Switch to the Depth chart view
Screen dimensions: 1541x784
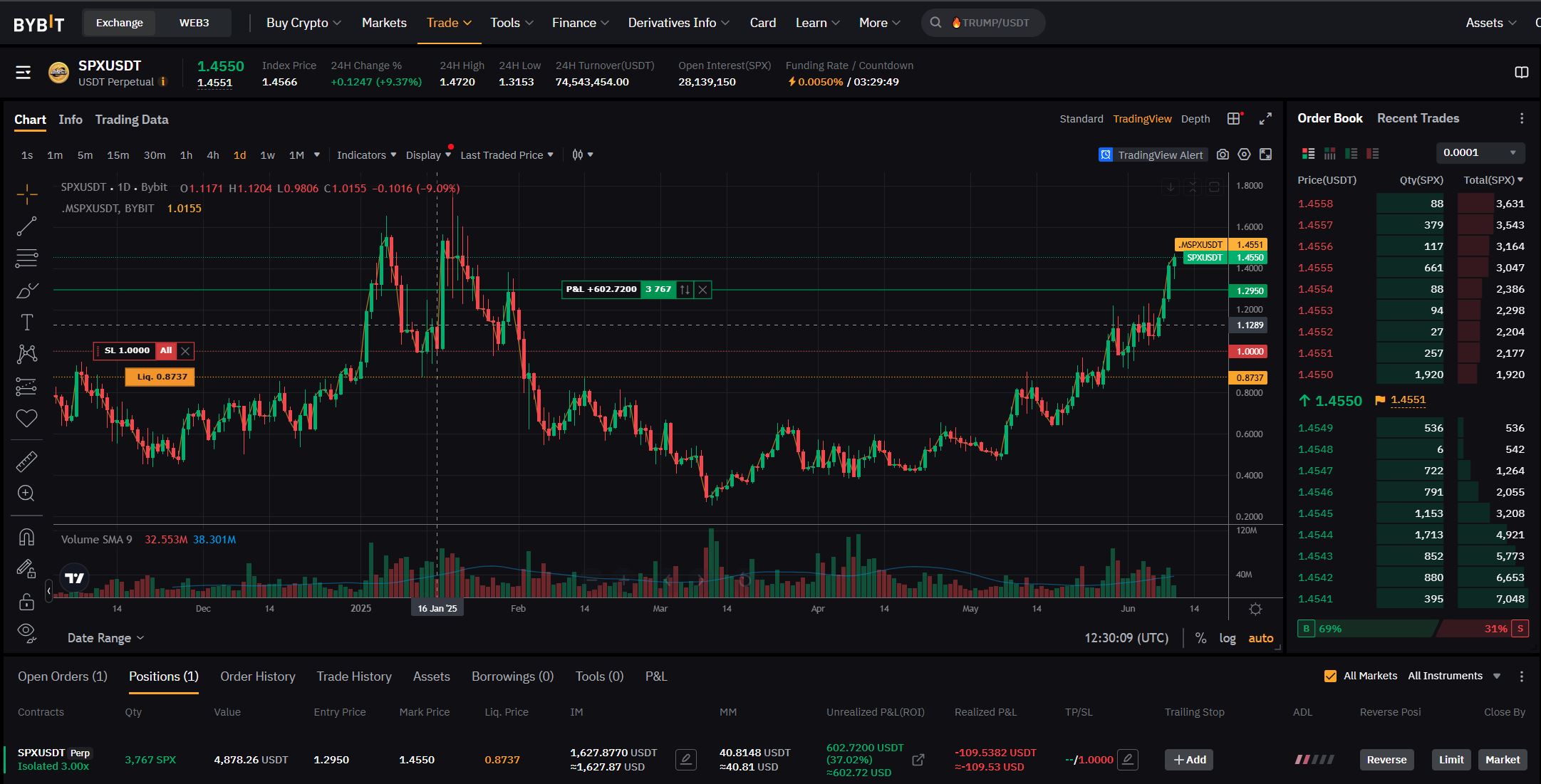1195,119
